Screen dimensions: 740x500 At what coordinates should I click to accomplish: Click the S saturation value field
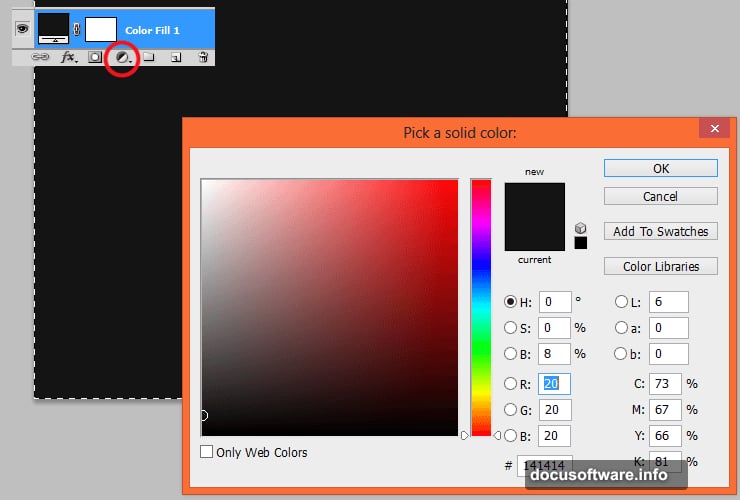tap(555, 328)
